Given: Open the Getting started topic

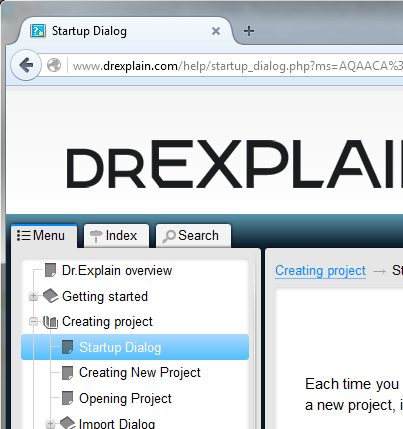Looking at the screenshot, I should [105, 296].
